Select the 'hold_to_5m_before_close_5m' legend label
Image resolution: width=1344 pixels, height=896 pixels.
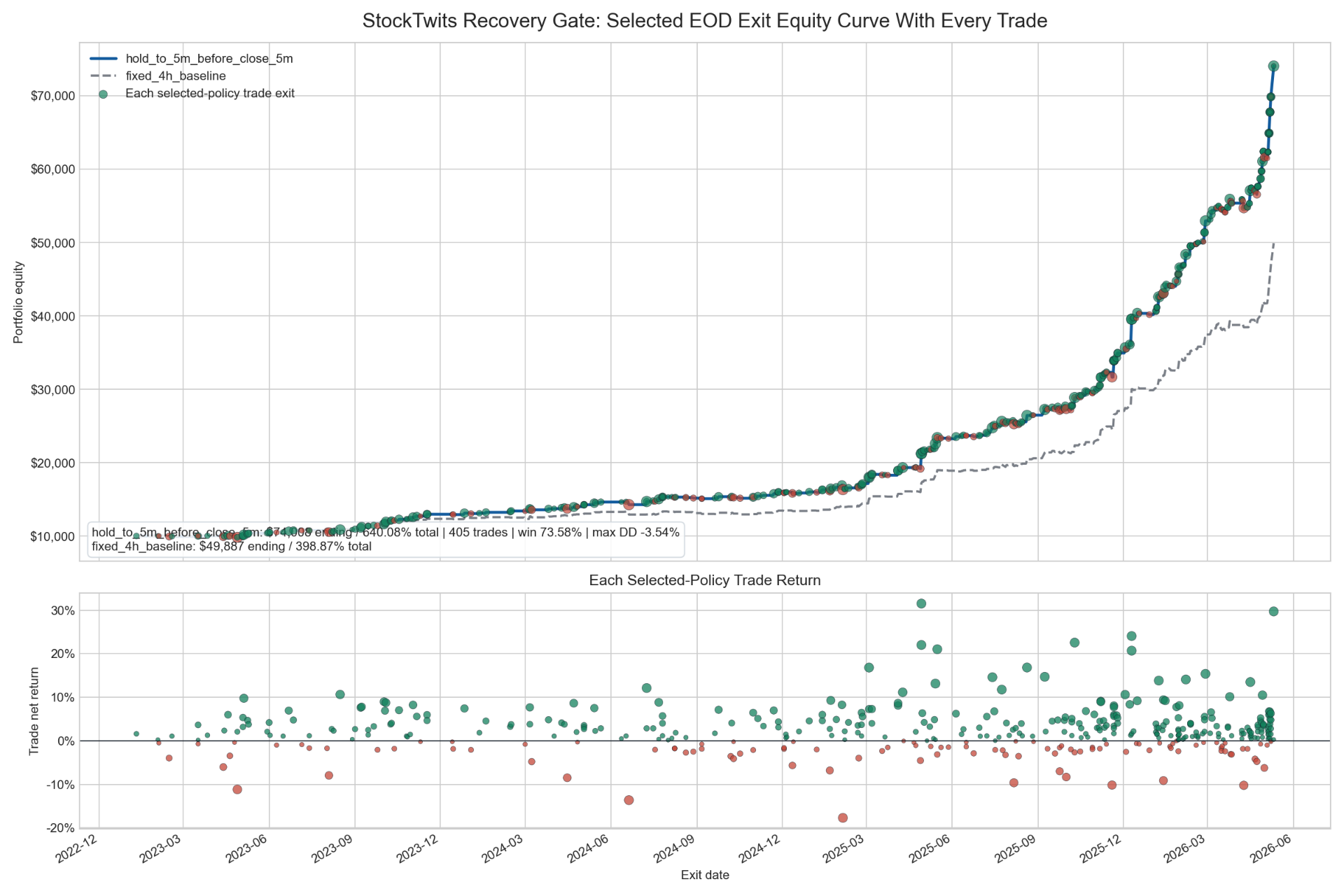click(209, 59)
